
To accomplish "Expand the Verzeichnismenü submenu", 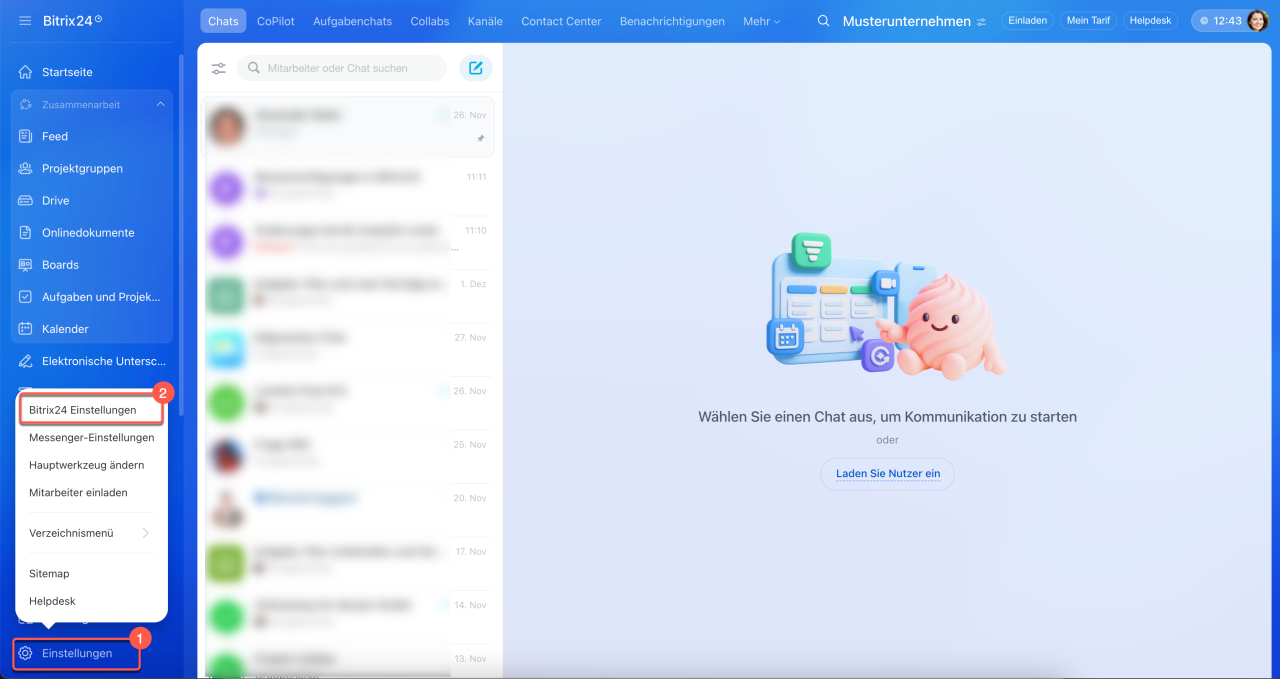I will [91, 533].
